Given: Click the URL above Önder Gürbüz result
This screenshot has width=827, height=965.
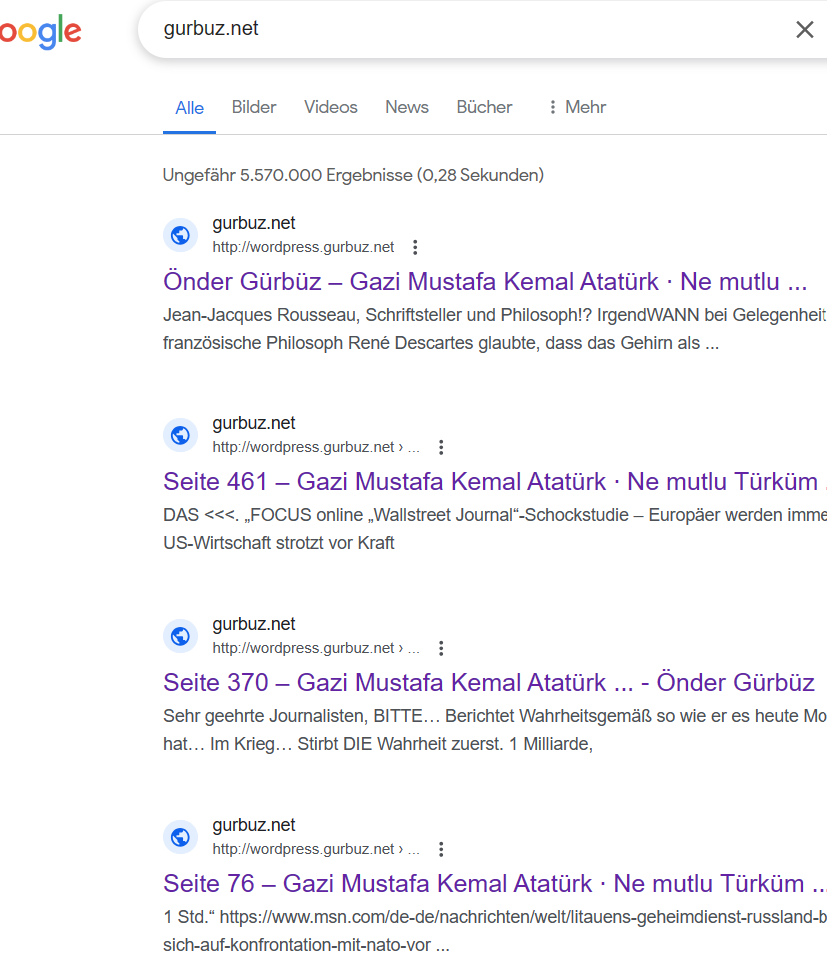Looking at the screenshot, I should (x=303, y=247).
